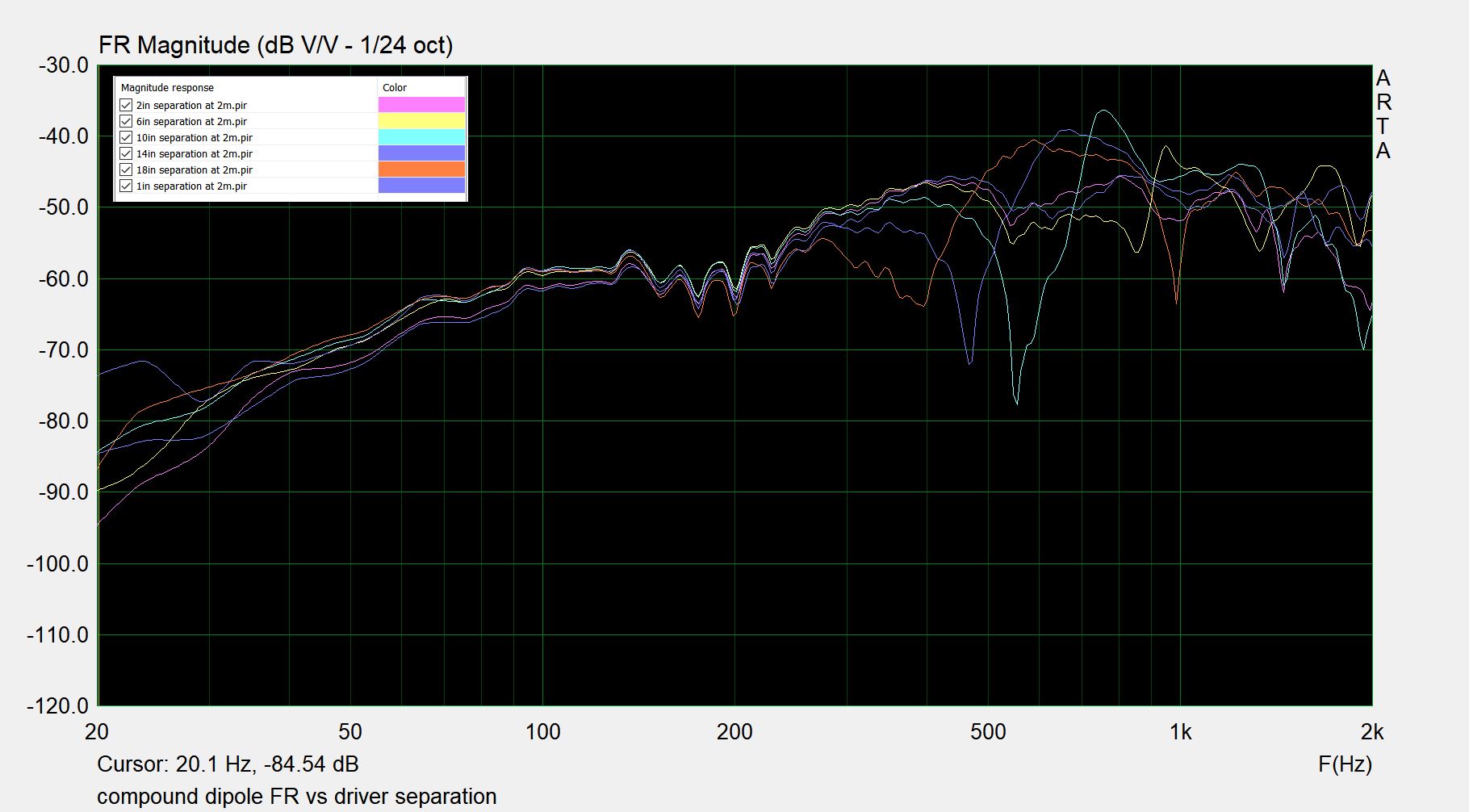This screenshot has height=812, width=1469.
Task: Disable the 1in separation at 2m.pir checkbox
Action: pos(126,186)
